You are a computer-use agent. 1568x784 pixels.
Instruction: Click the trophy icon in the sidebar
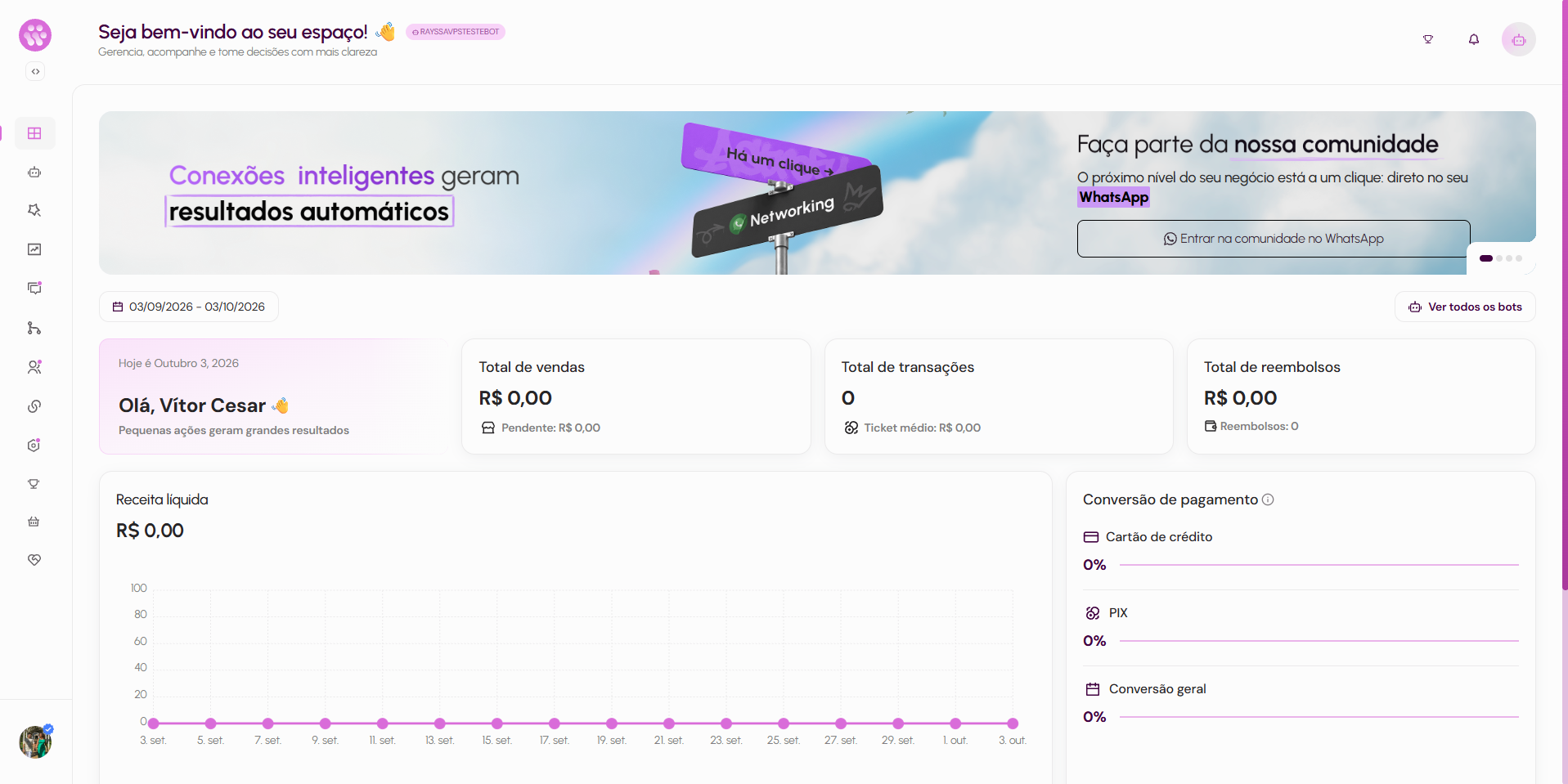click(34, 484)
